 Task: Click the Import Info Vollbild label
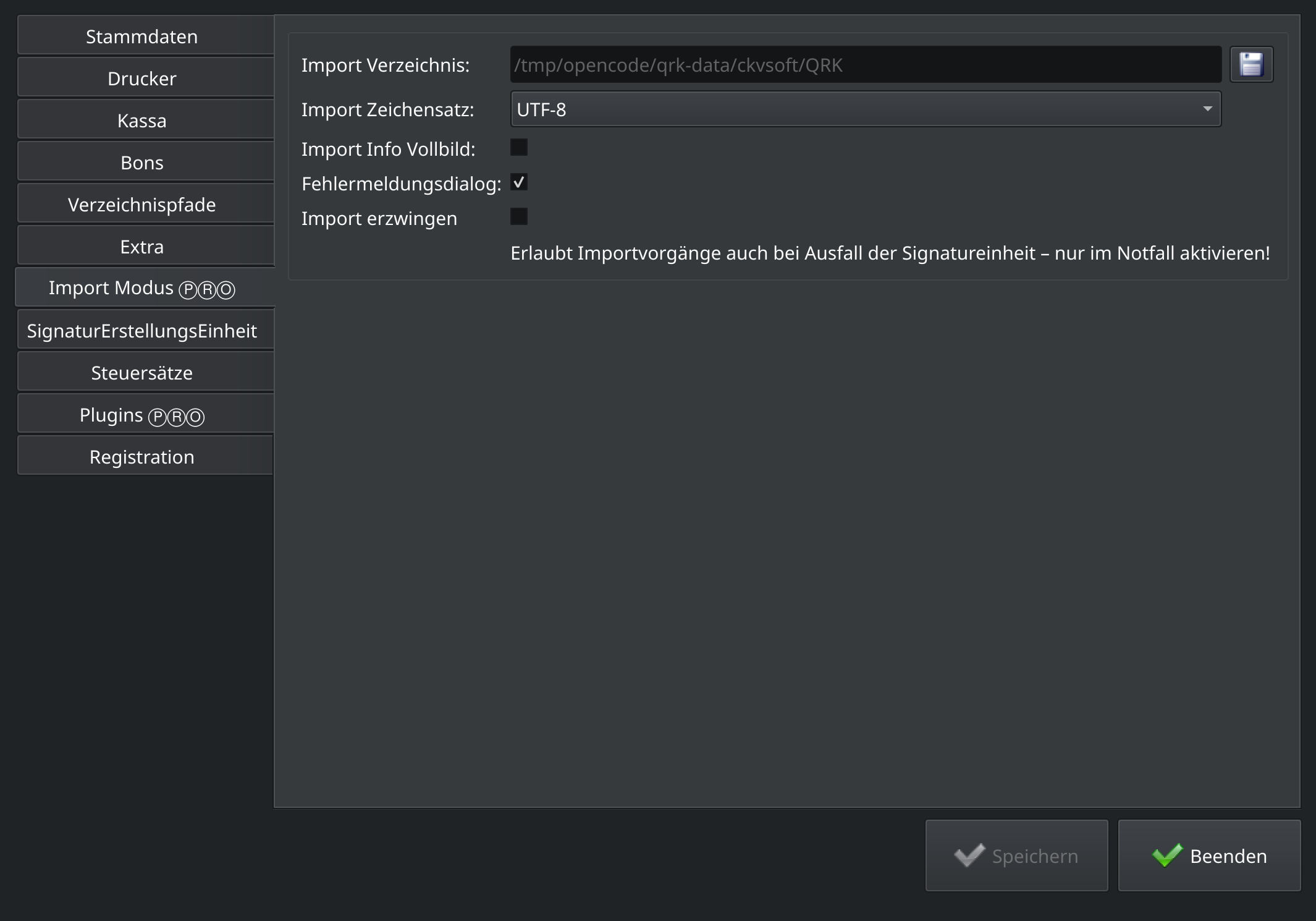click(x=389, y=149)
